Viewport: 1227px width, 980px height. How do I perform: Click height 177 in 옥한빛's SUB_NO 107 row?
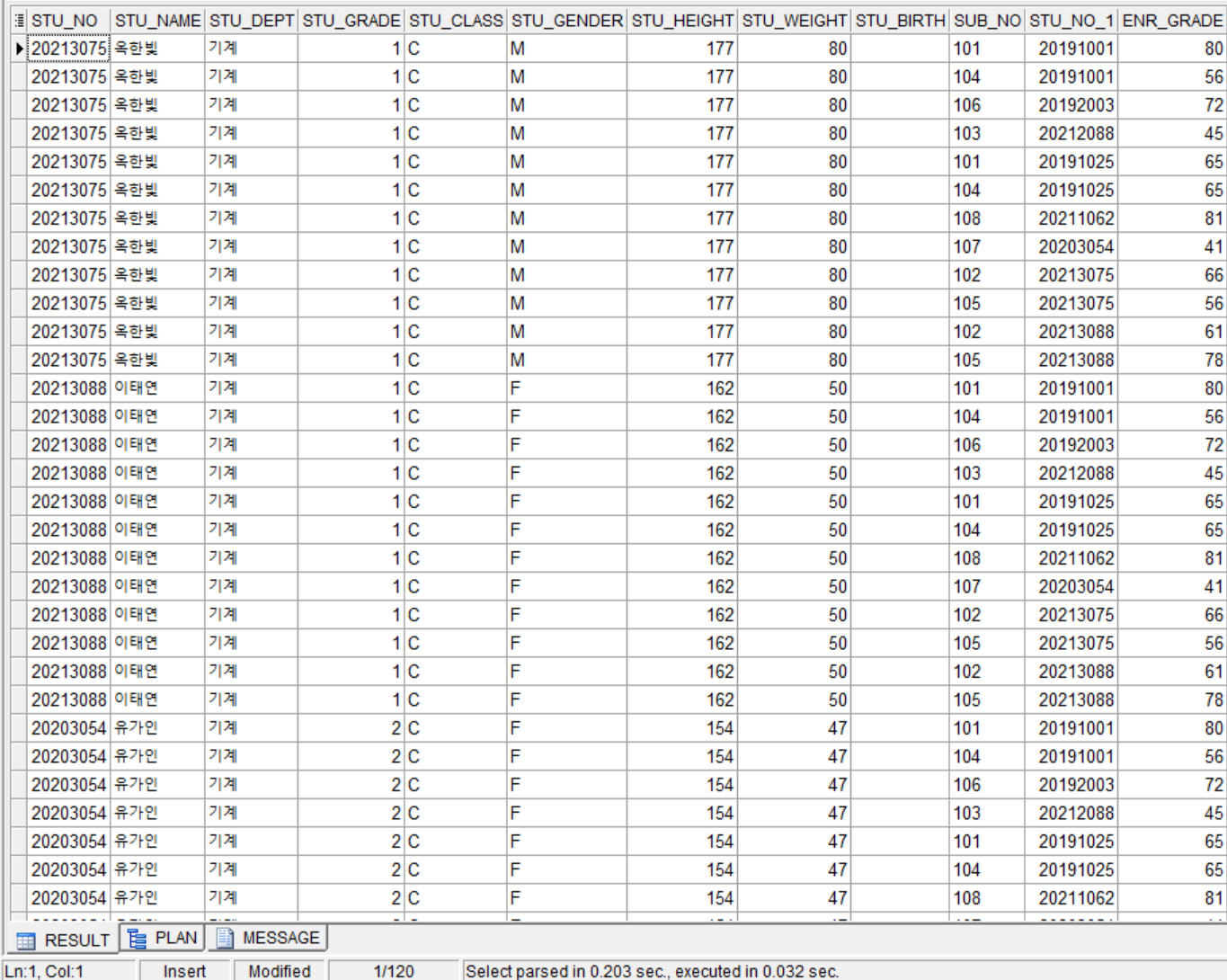[x=682, y=247]
